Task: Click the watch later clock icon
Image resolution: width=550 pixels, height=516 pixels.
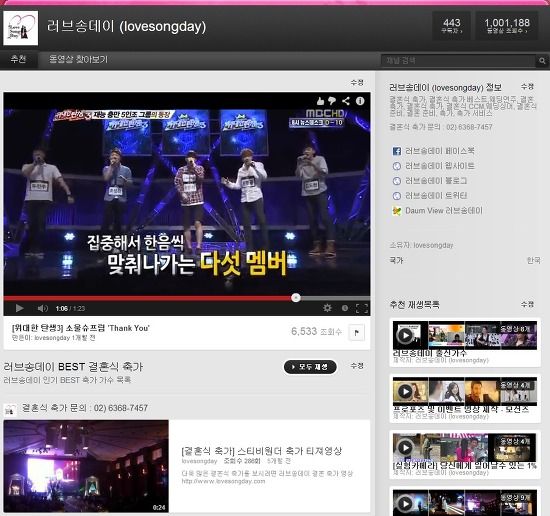Action: click(345, 308)
